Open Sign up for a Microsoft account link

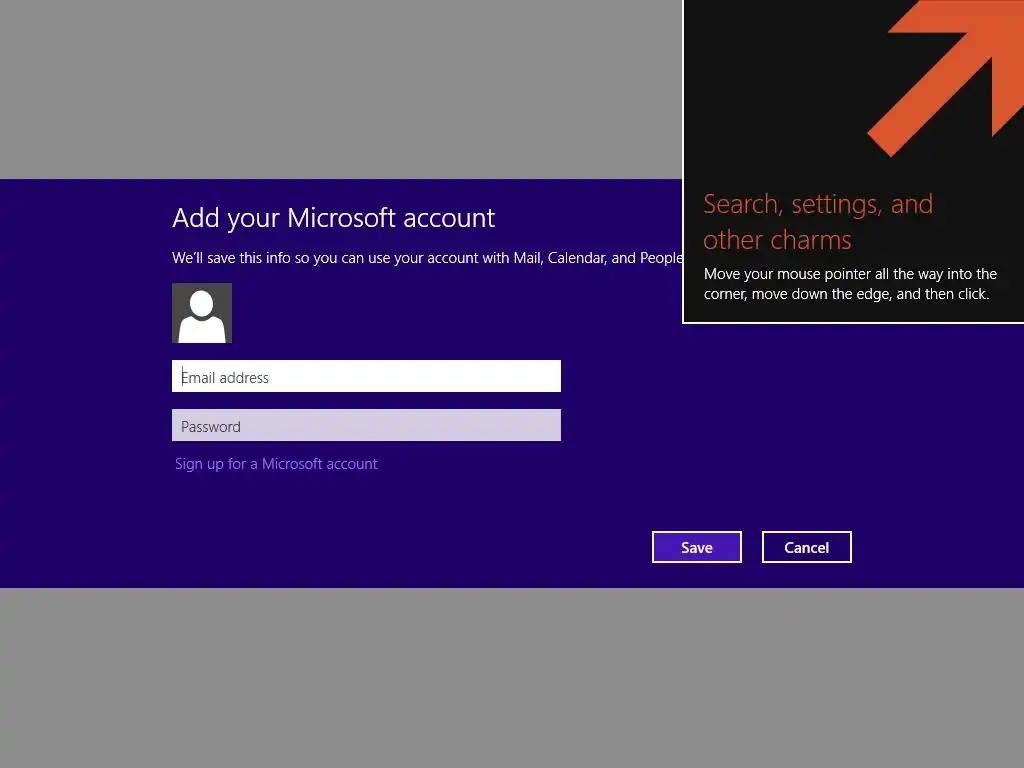[276, 464]
